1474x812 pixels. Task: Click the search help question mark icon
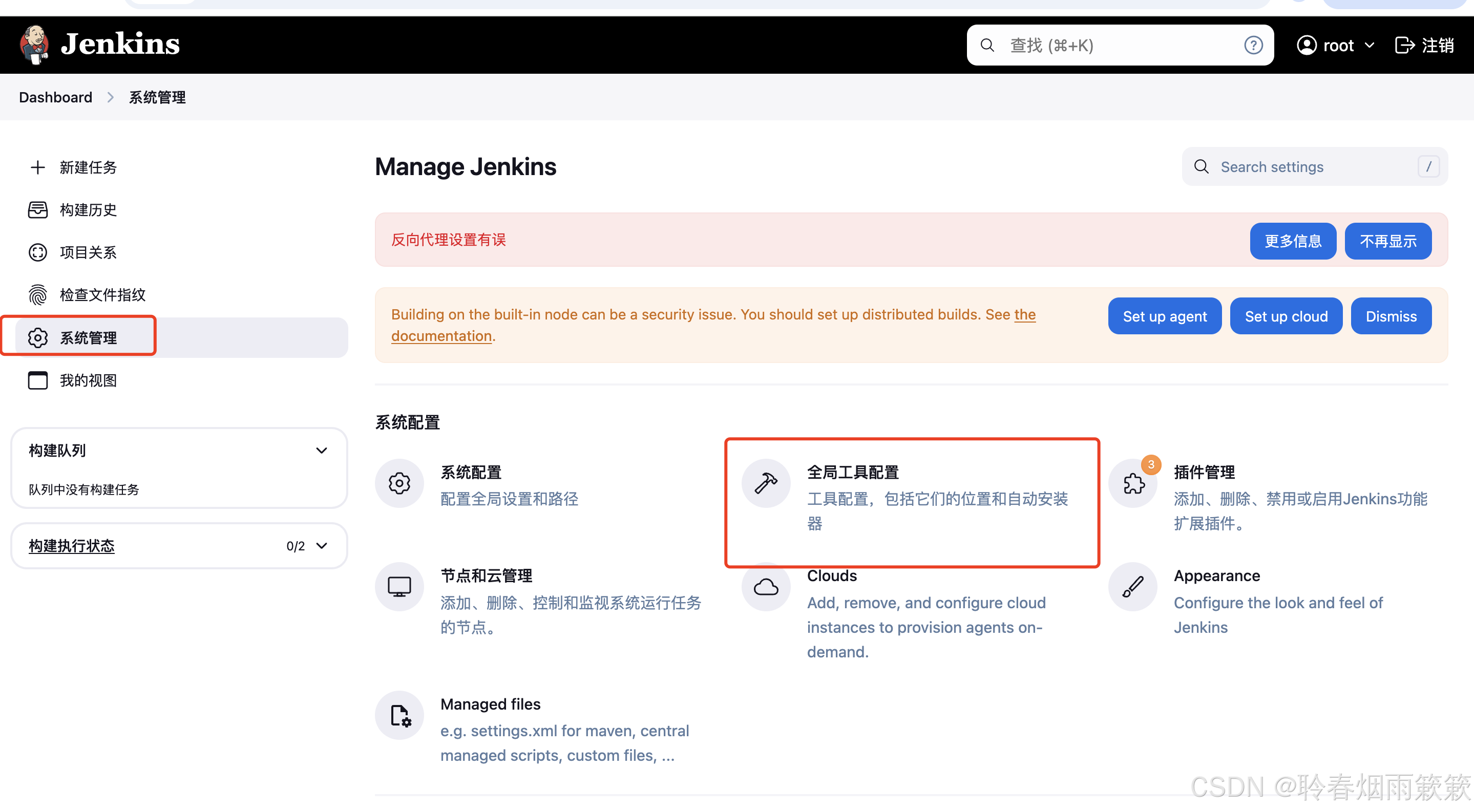pos(1253,45)
